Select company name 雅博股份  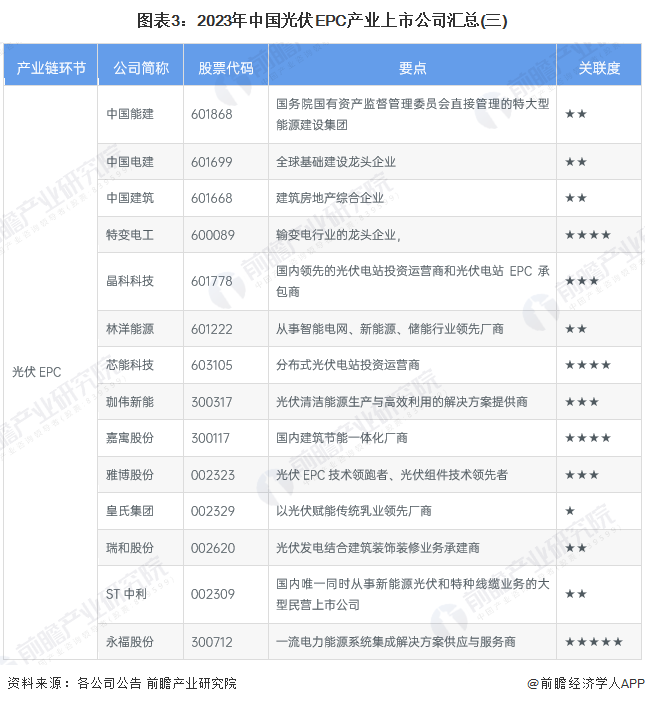(130, 475)
